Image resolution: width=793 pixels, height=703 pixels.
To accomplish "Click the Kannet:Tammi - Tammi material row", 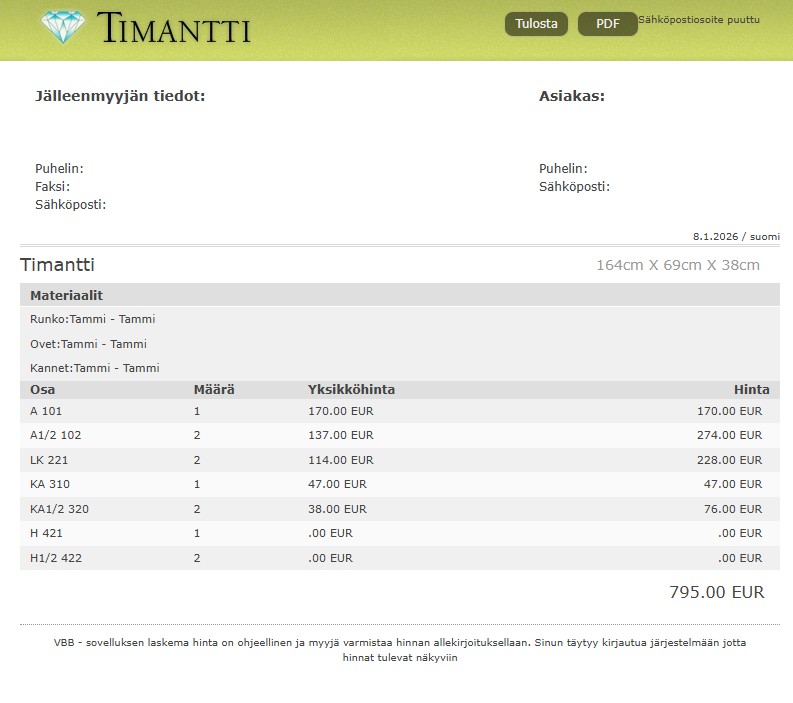I will point(95,368).
